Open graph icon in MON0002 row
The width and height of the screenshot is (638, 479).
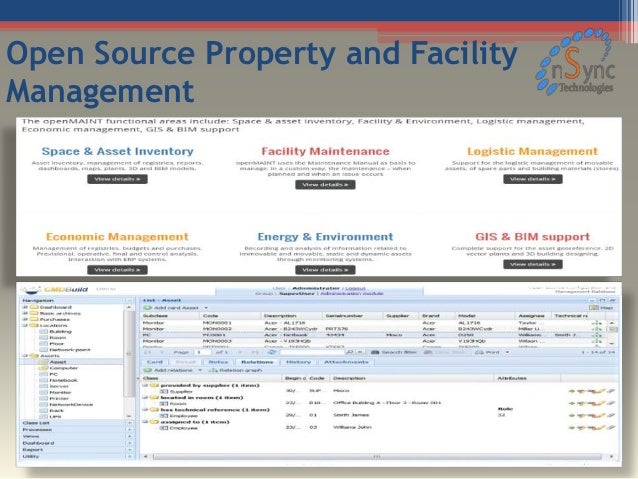click(596, 329)
